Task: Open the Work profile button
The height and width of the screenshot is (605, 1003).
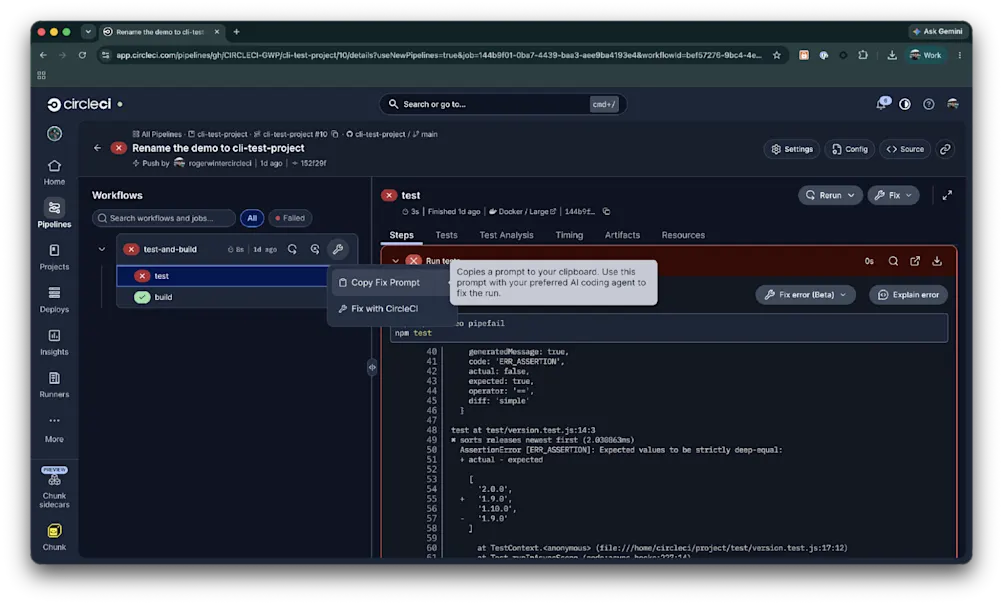Action: point(926,56)
